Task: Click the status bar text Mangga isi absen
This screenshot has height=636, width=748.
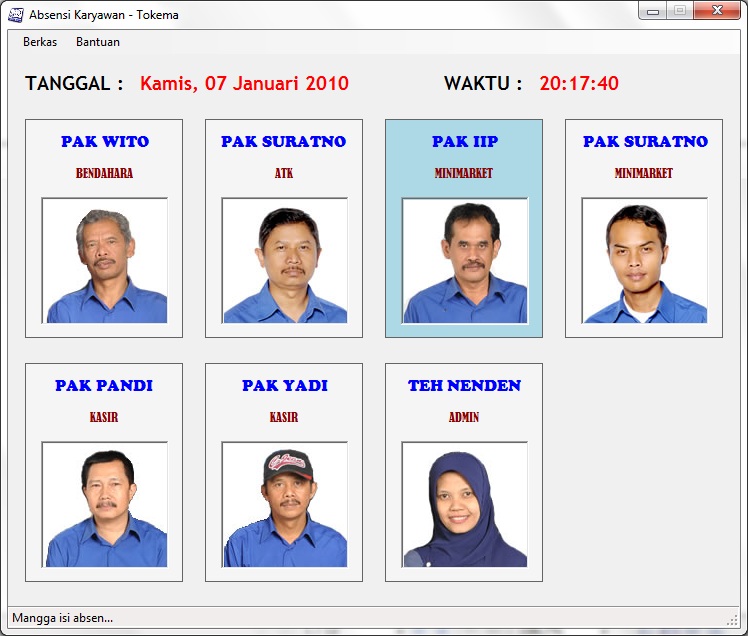Action: [x=62, y=618]
